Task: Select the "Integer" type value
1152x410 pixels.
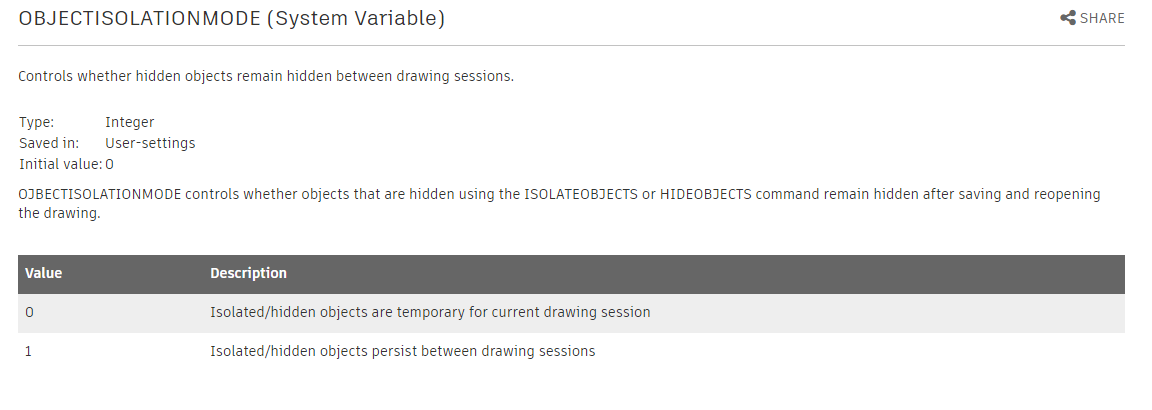Action: pyautogui.click(x=129, y=122)
